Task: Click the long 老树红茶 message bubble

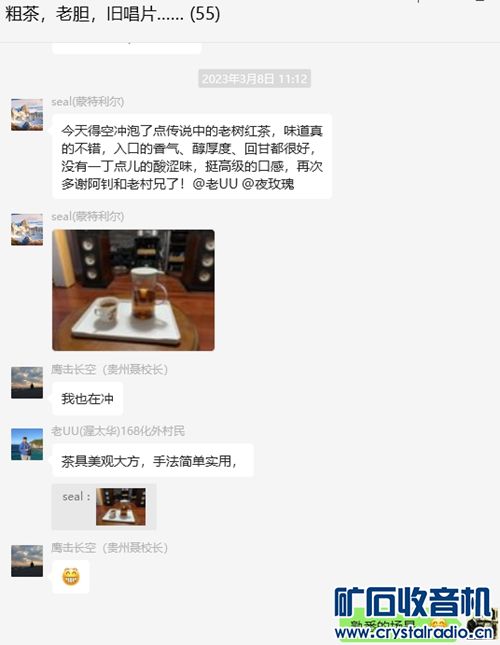Action: tap(192, 157)
